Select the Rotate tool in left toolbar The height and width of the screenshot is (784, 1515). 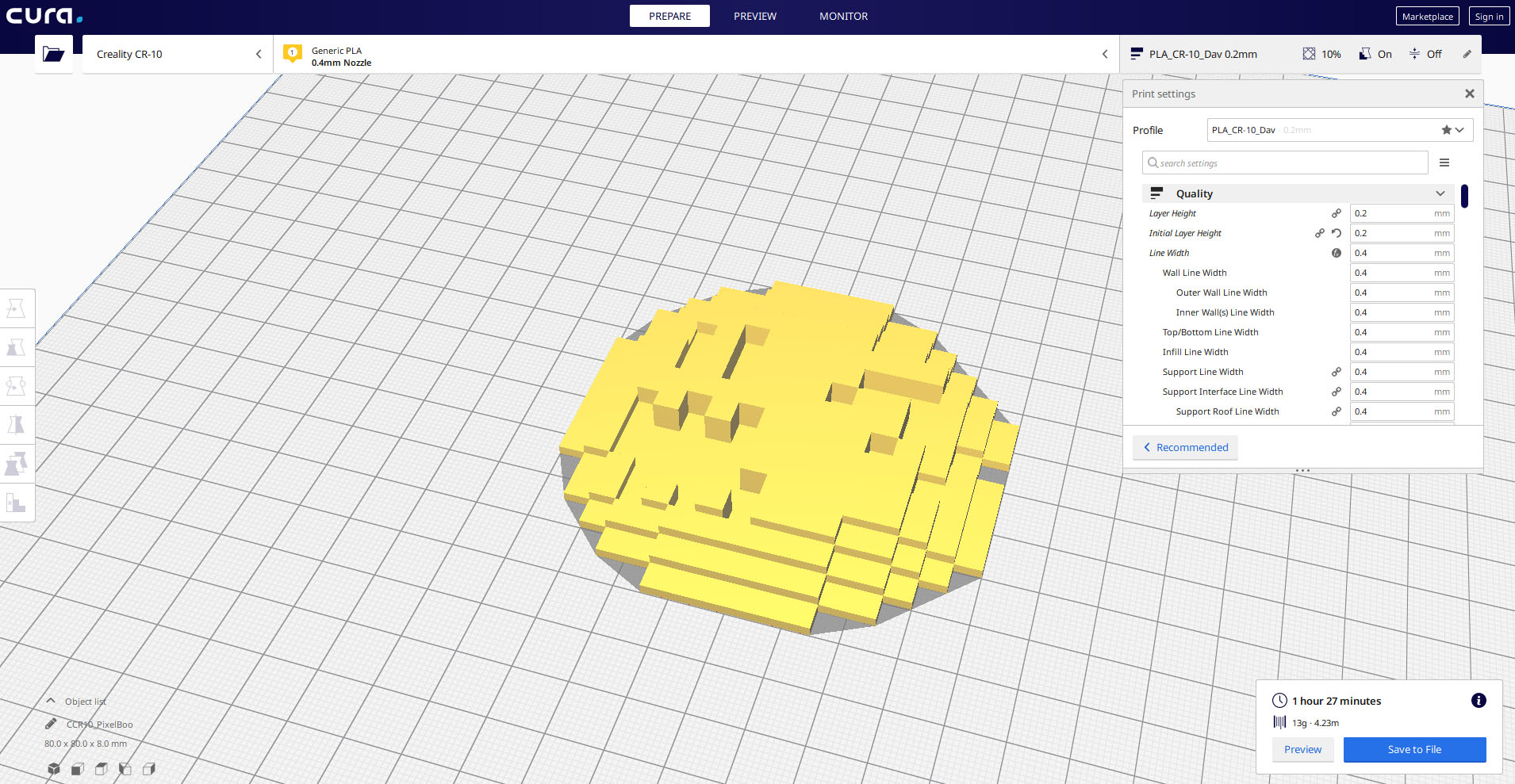click(17, 386)
